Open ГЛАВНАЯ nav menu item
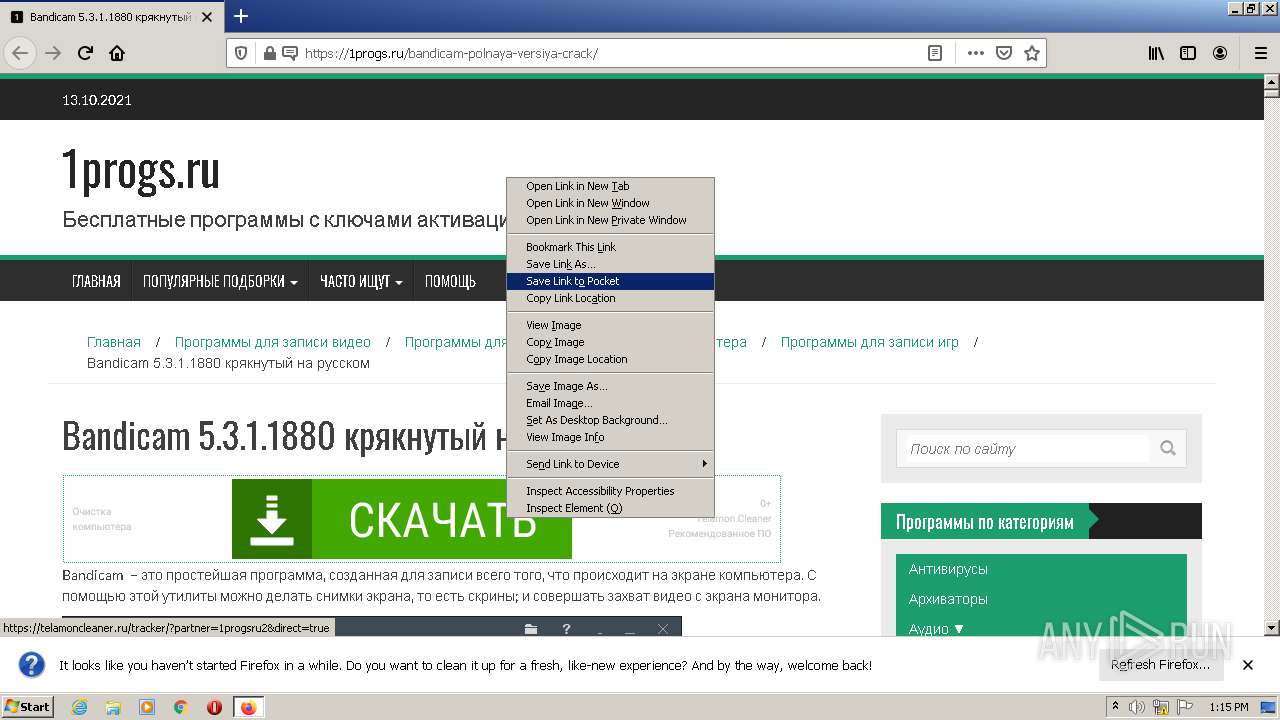The width and height of the screenshot is (1280, 720). click(96, 281)
